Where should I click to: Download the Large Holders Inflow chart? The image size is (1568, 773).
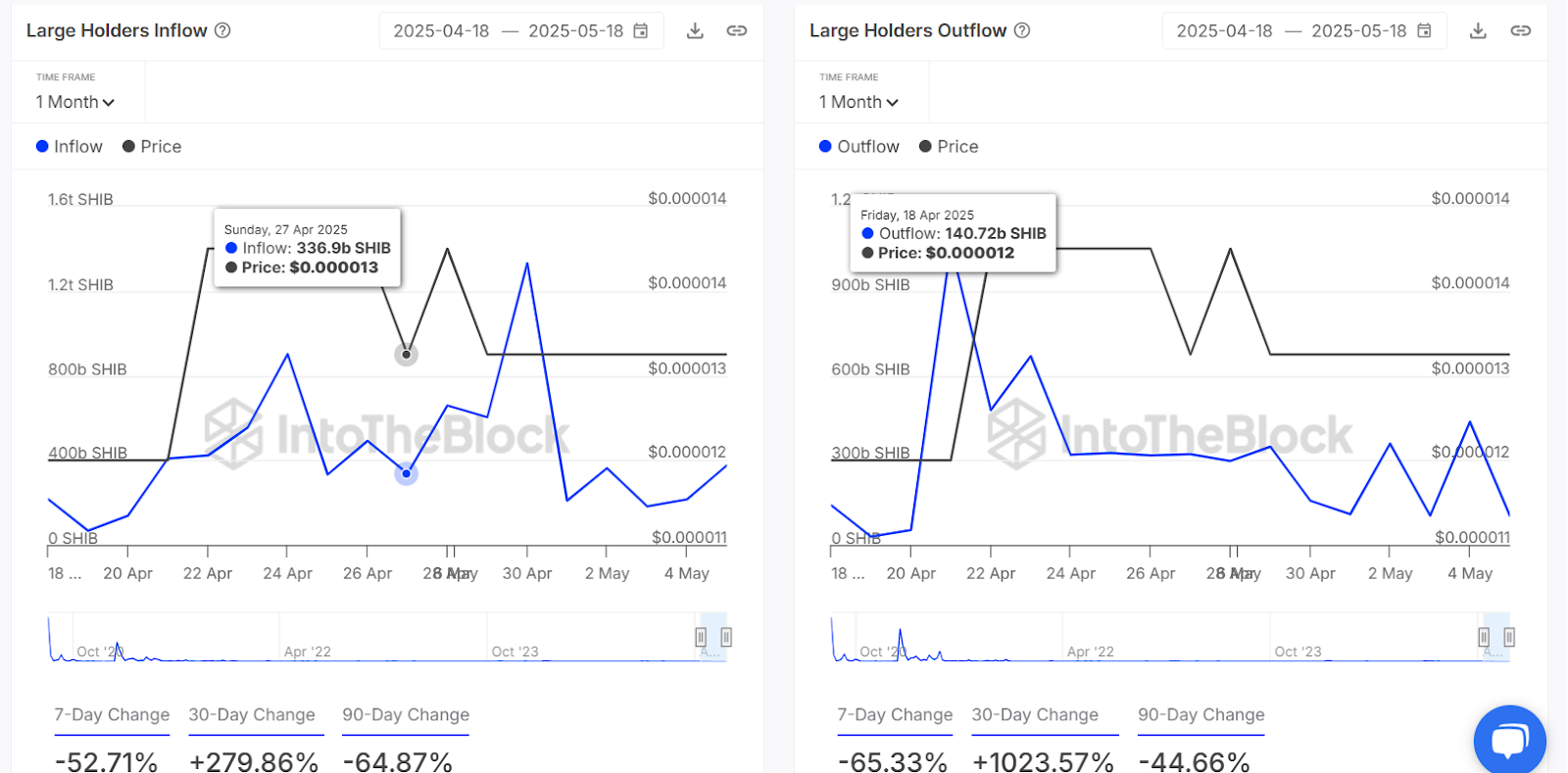(695, 31)
